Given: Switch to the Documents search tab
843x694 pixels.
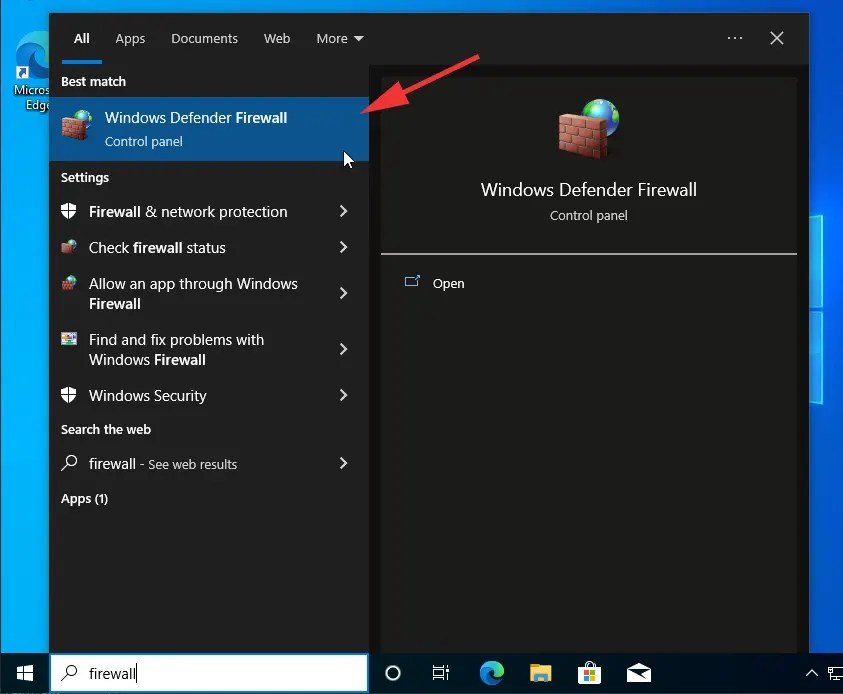Looking at the screenshot, I should point(204,38).
